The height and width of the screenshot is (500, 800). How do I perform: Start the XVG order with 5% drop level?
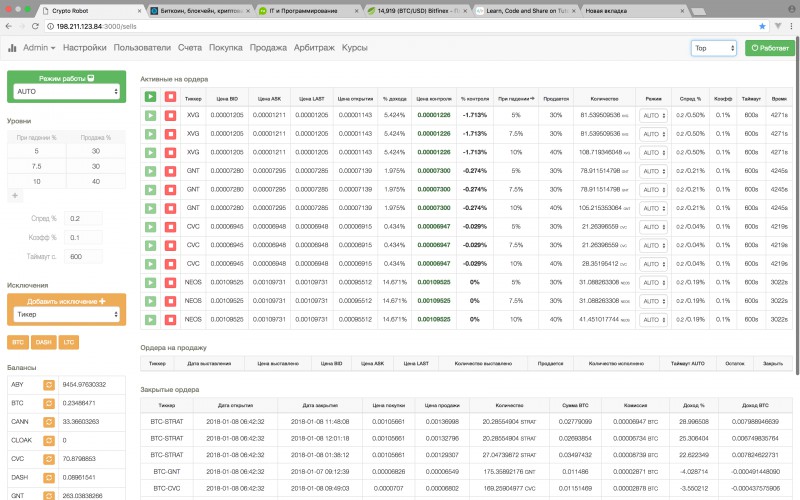(x=150, y=115)
